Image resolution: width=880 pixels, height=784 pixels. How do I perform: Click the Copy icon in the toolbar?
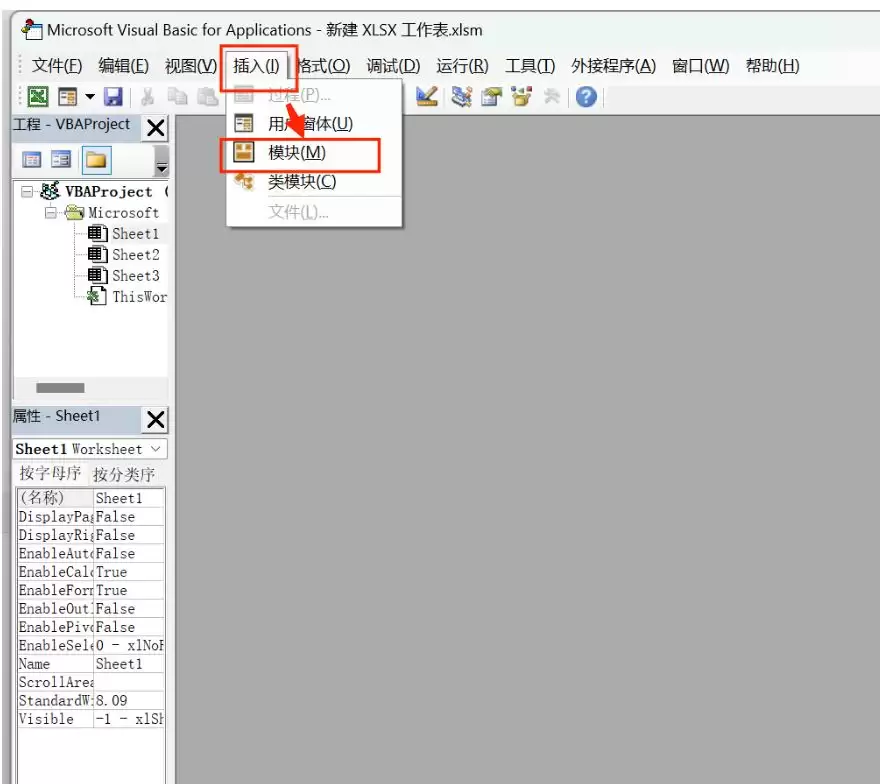178,97
